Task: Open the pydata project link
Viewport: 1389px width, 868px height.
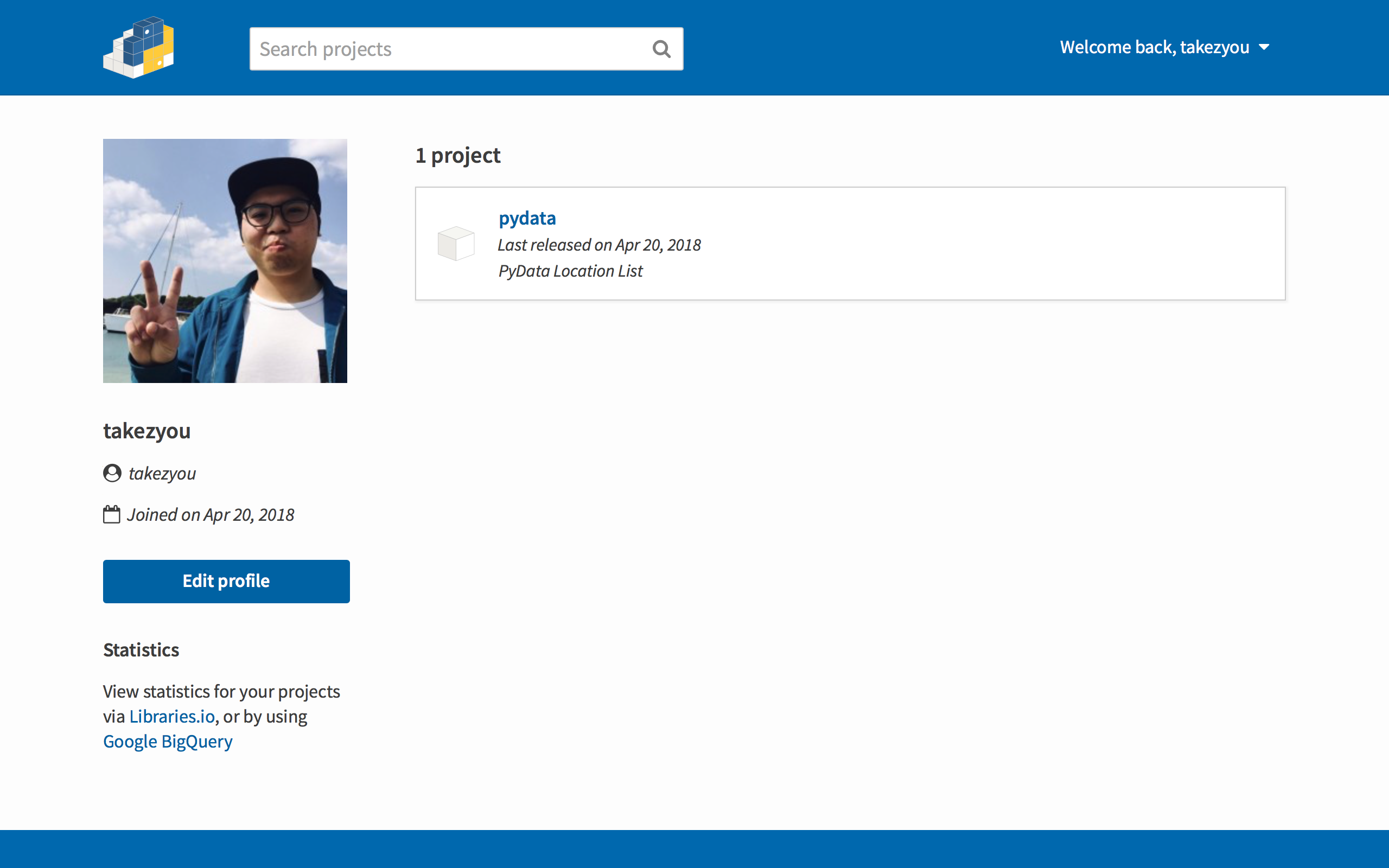Action: [x=527, y=218]
